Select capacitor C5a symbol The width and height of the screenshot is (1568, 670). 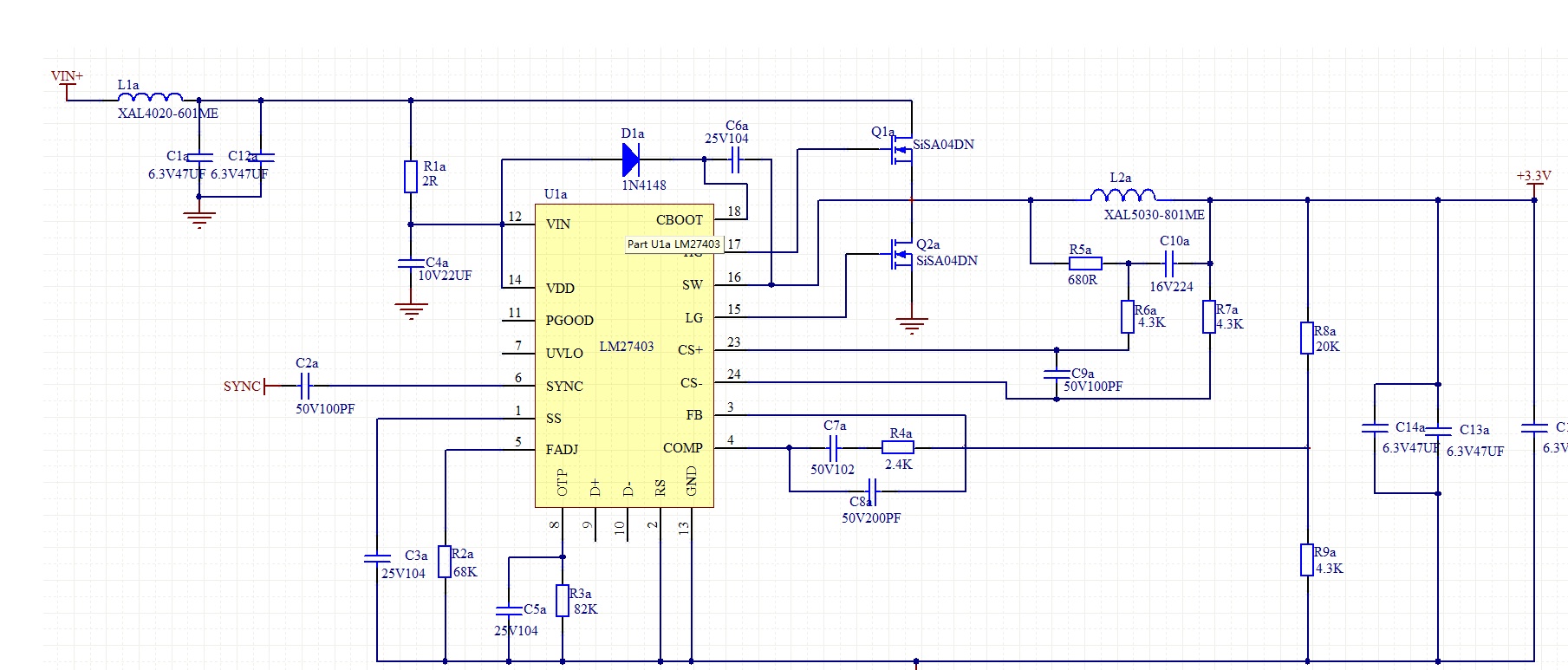pyautogui.click(x=509, y=611)
